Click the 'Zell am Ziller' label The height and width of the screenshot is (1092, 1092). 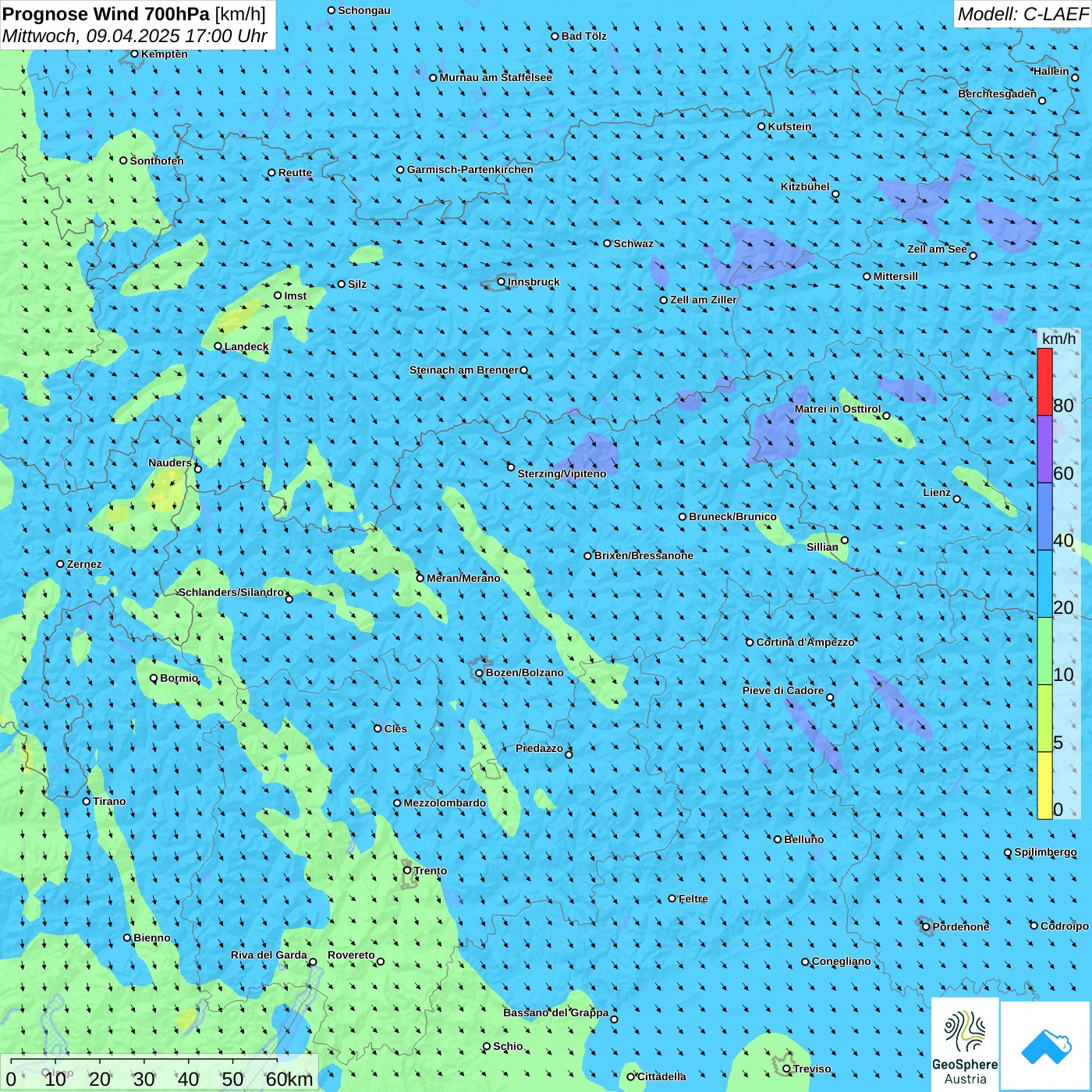pyautogui.click(x=704, y=300)
